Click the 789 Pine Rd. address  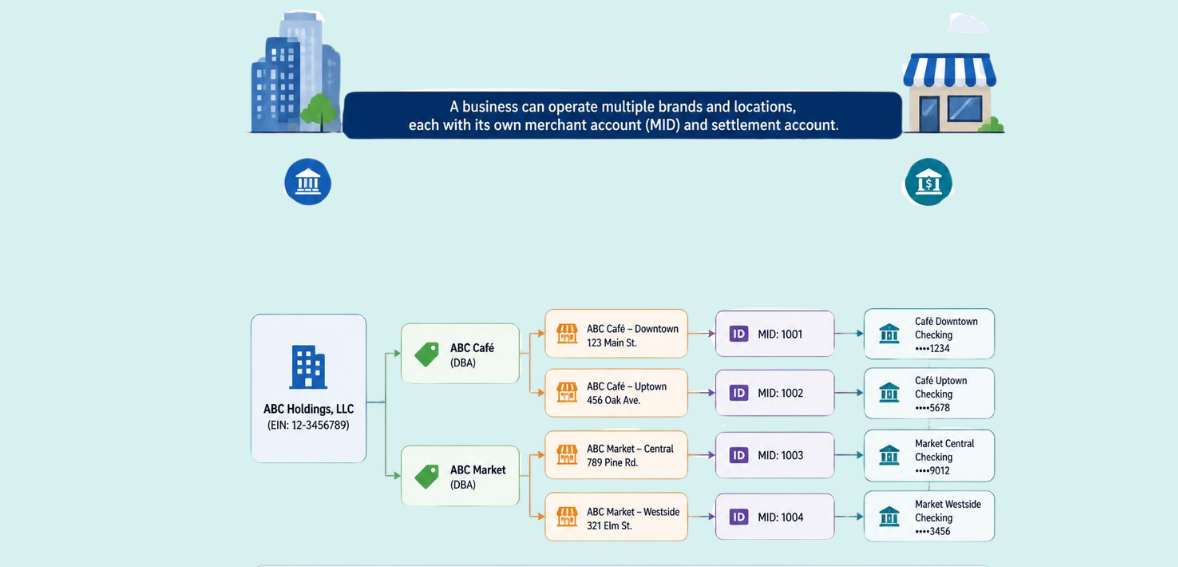(x=612, y=463)
